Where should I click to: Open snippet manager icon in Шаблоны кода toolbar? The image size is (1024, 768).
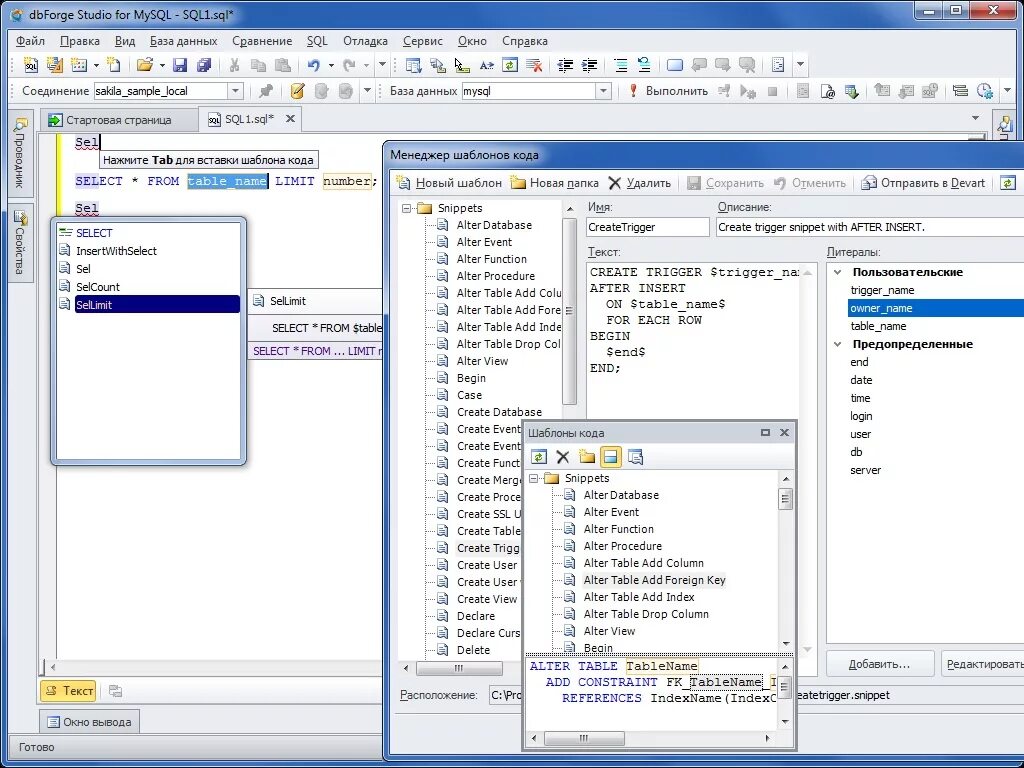point(635,457)
